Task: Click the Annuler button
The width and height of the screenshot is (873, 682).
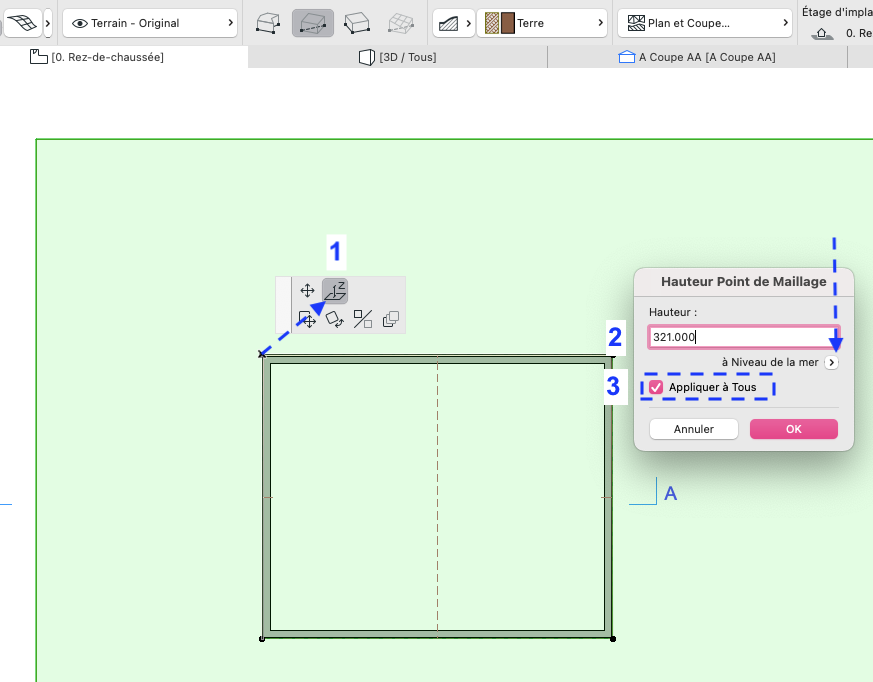Action: click(x=694, y=429)
